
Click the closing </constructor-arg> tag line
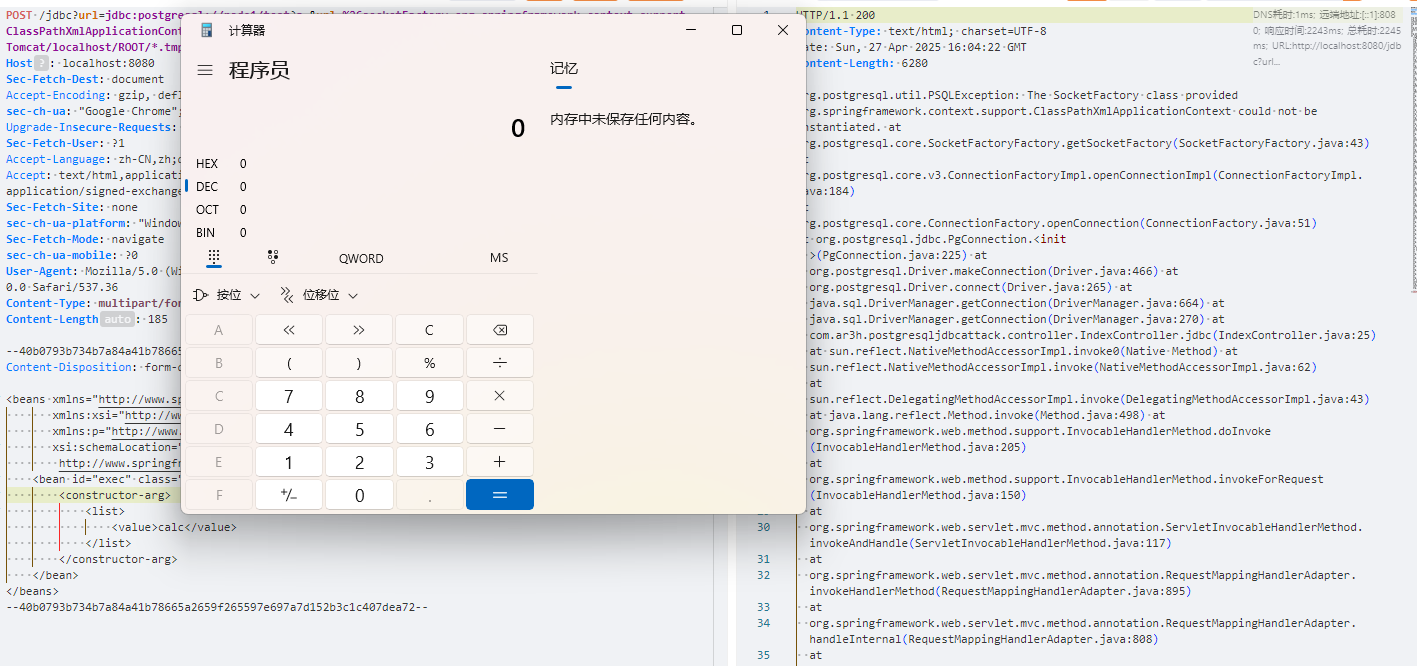pyautogui.click(x=118, y=559)
